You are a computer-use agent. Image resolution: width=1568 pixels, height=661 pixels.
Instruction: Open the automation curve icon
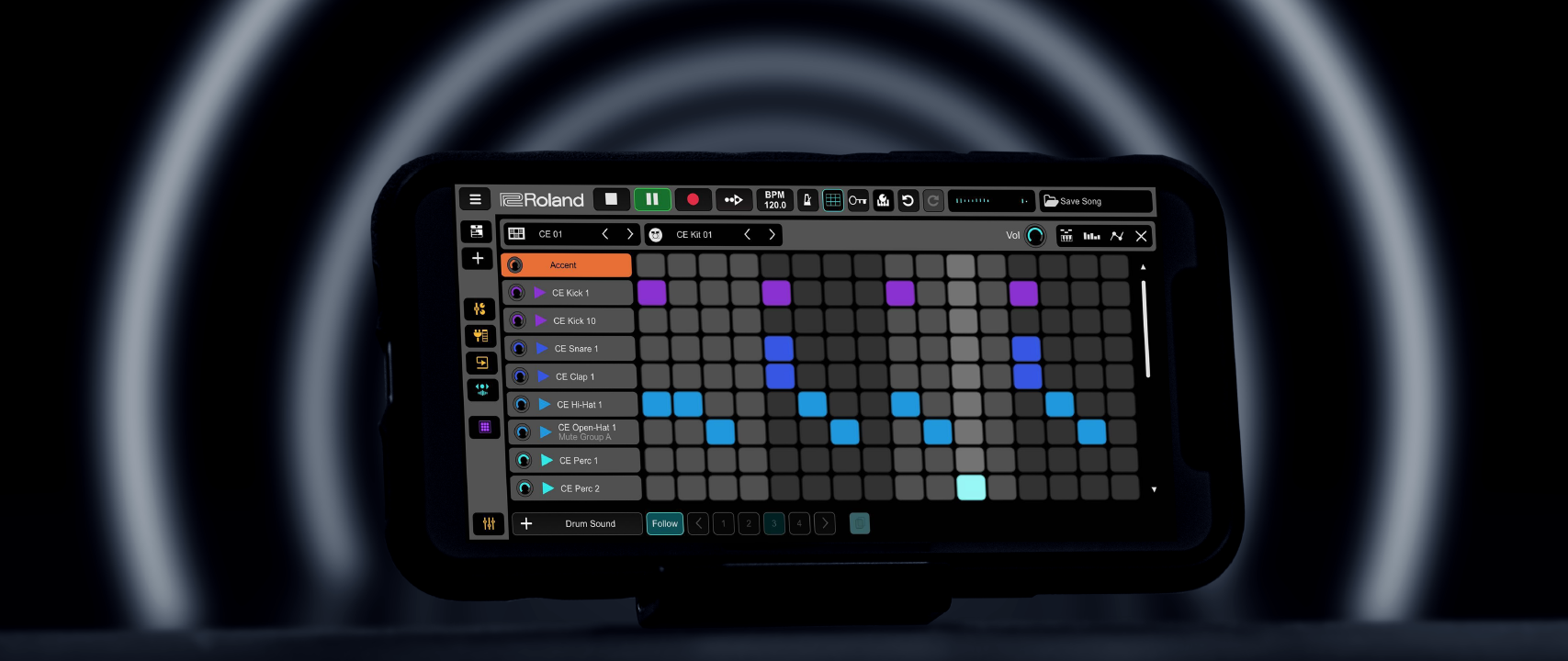click(1117, 236)
